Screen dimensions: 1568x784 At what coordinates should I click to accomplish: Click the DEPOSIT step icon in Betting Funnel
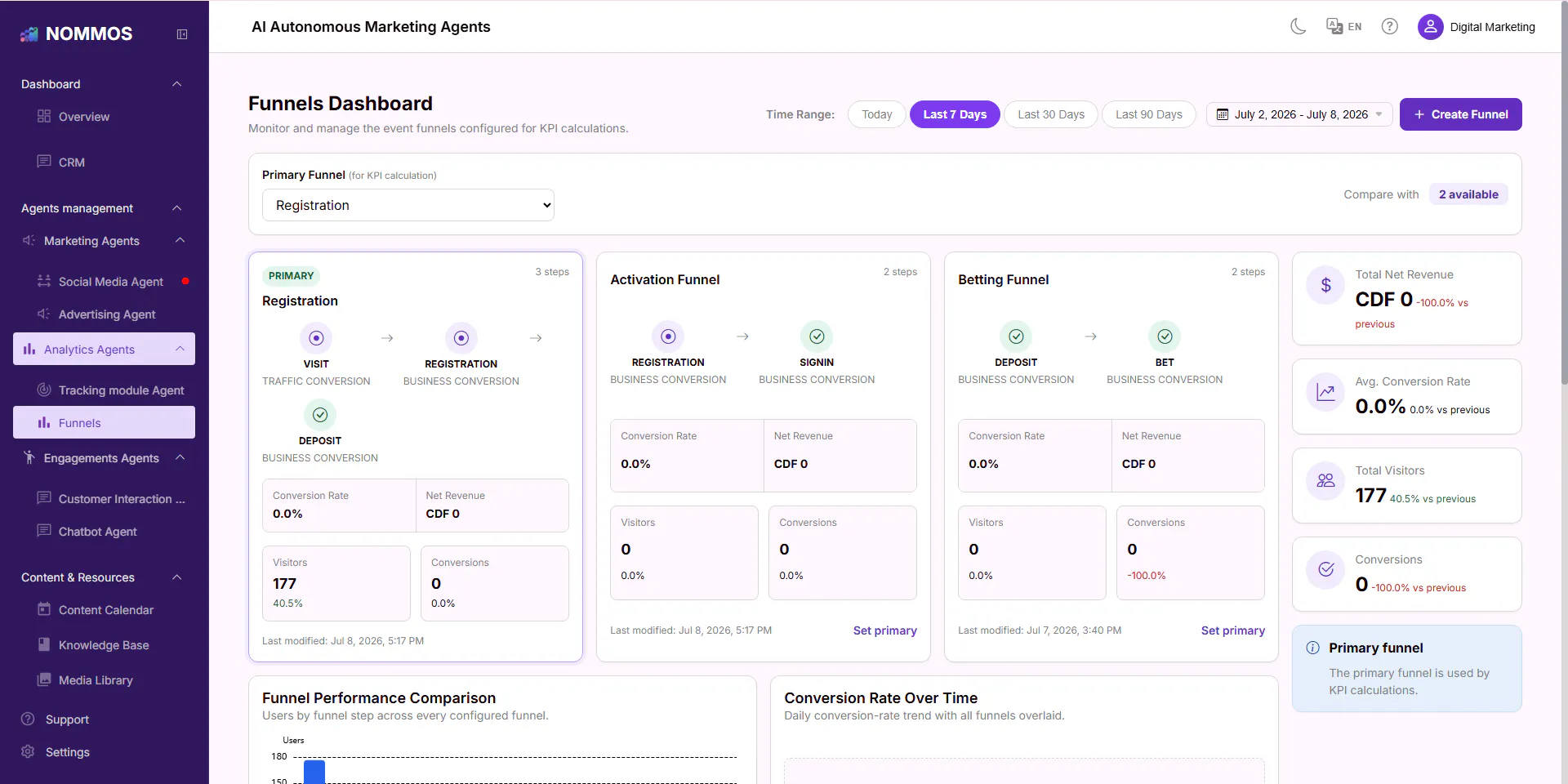1016,336
